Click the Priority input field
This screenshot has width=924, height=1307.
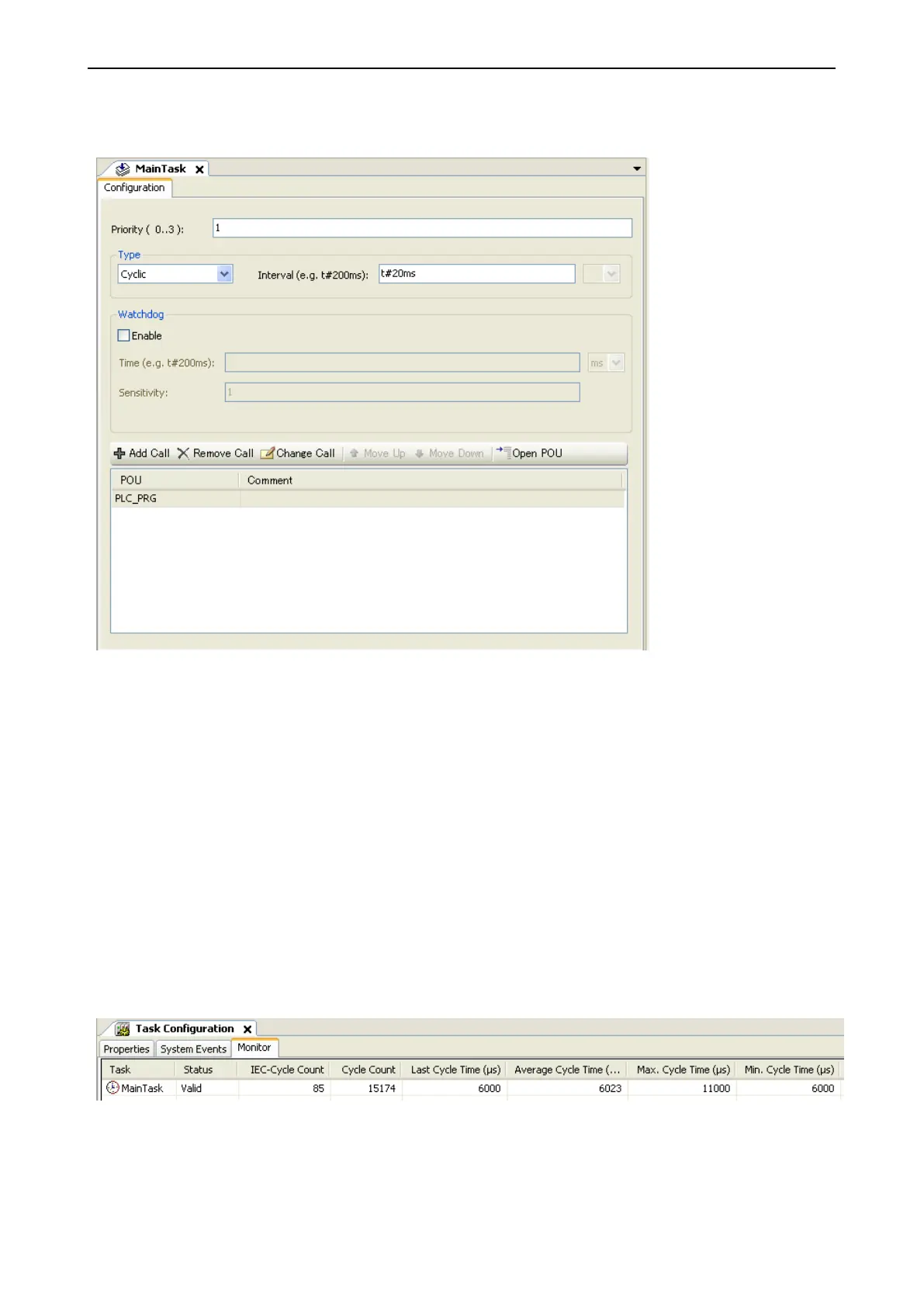click(422, 228)
